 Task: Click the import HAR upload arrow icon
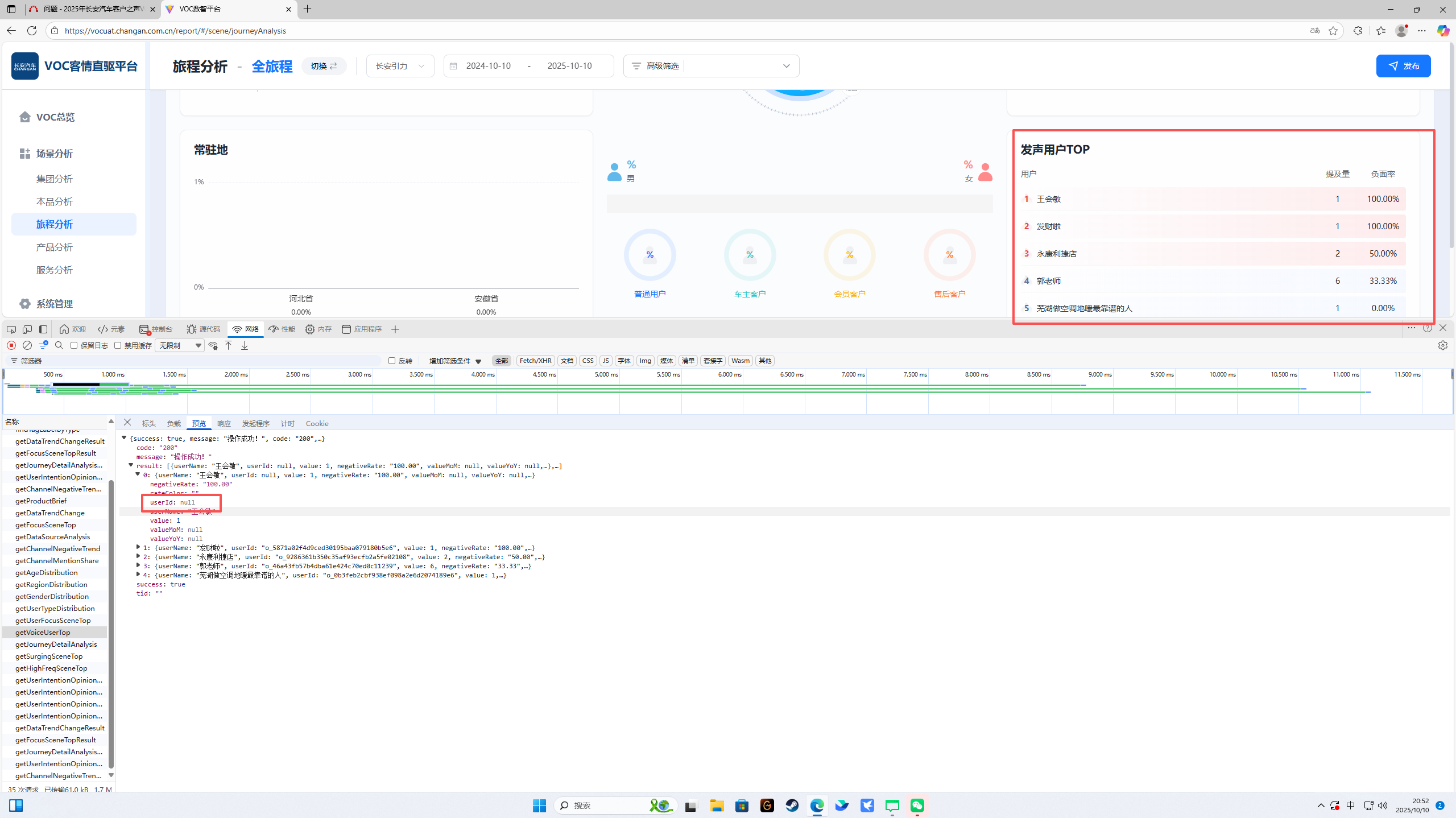pyautogui.click(x=229, y=345)
